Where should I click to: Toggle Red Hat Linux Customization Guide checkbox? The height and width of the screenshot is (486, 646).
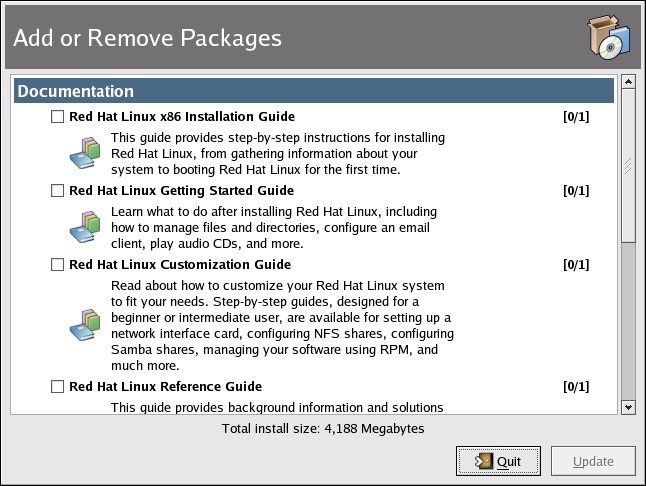click(x=57, y=265)
